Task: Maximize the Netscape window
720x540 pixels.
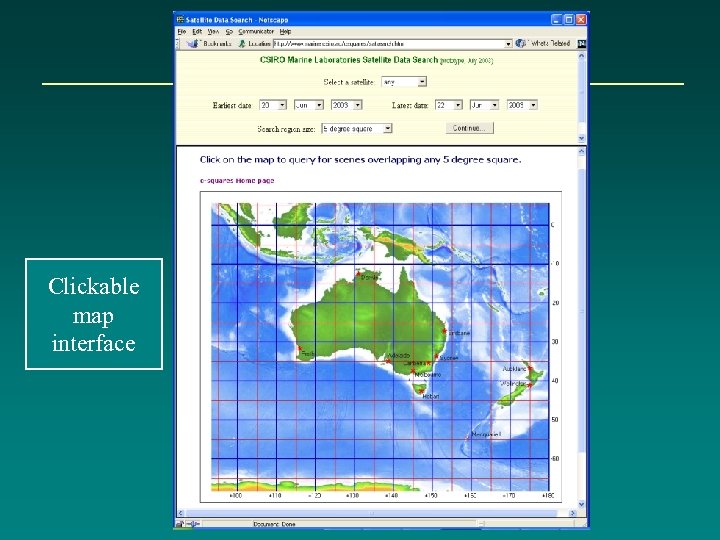Action: (x=569, y=20)
